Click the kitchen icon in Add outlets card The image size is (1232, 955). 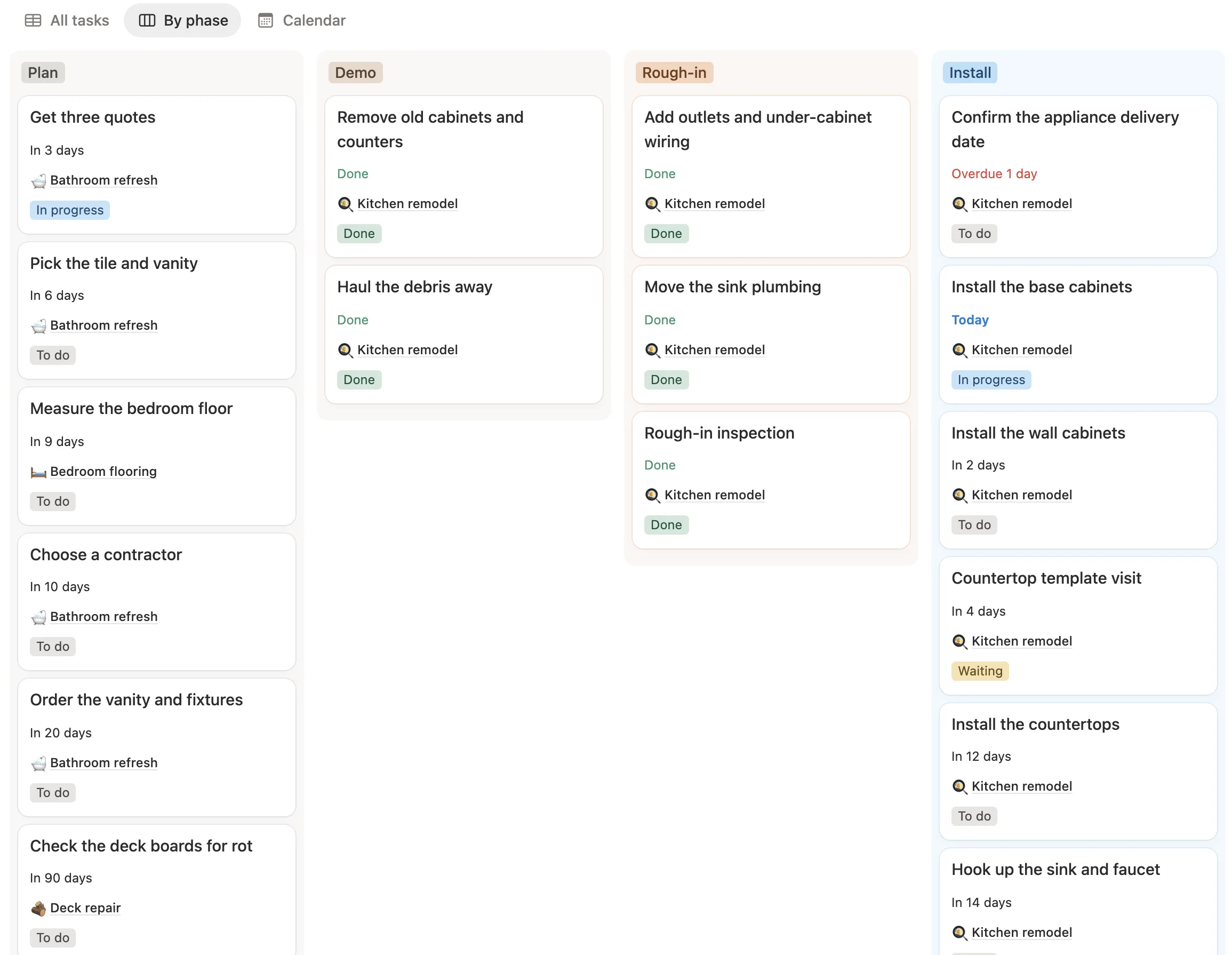click(x=652, y=204)
